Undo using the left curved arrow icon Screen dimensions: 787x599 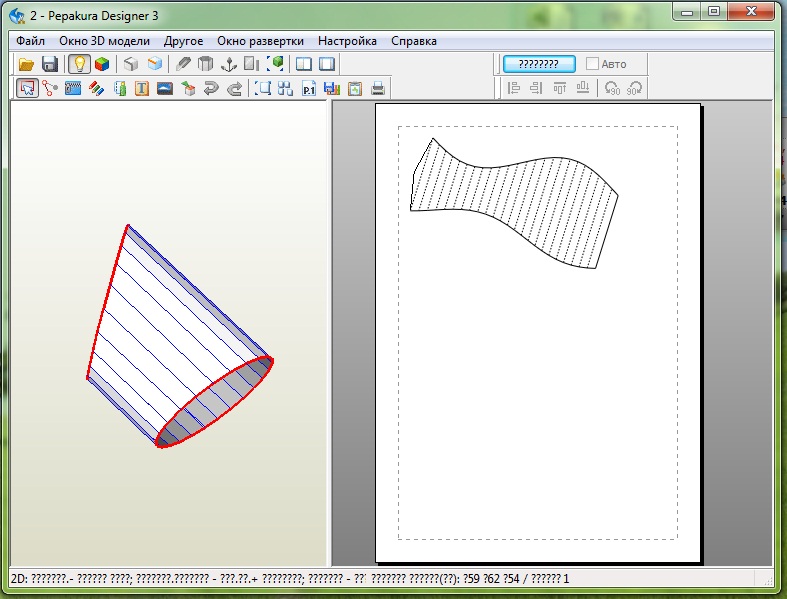[211, 89]
